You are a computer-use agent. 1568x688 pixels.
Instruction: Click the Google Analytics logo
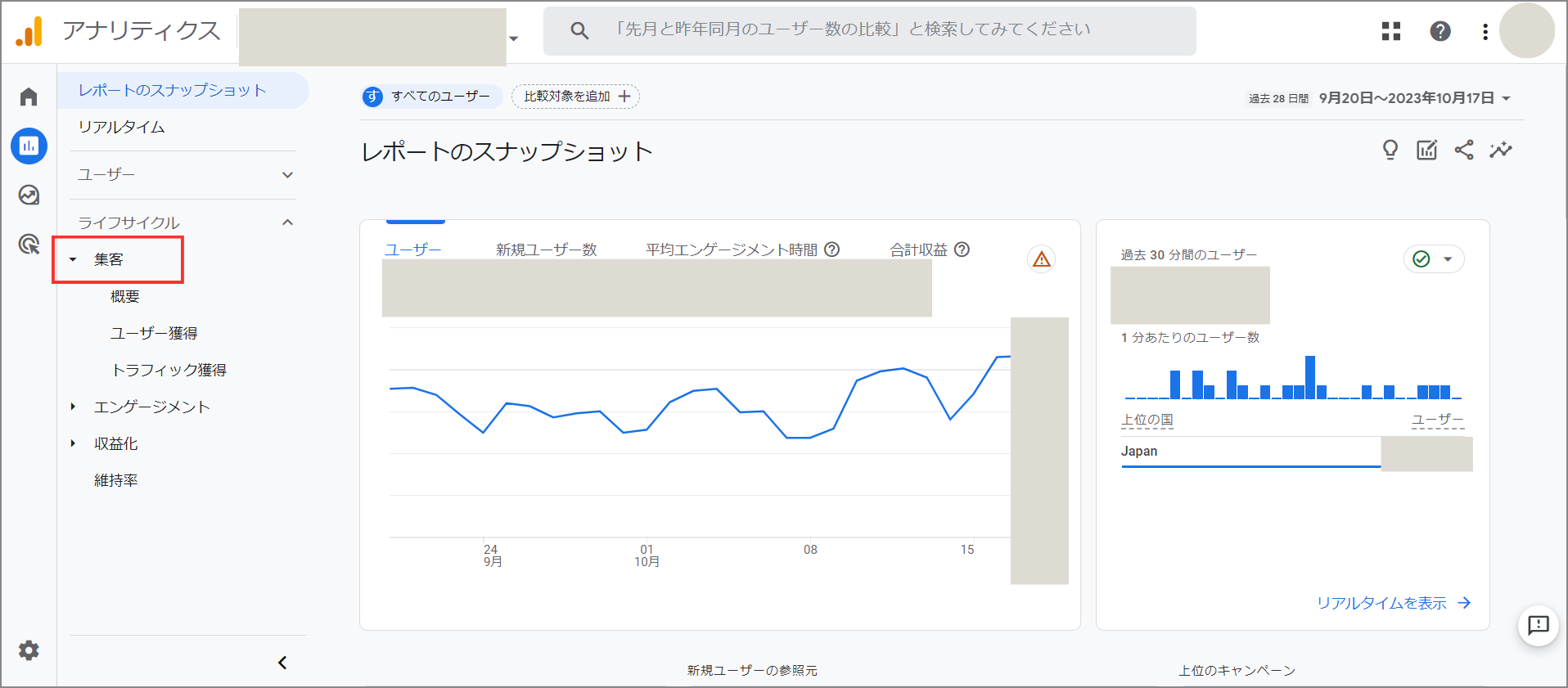tap(29, 31)
